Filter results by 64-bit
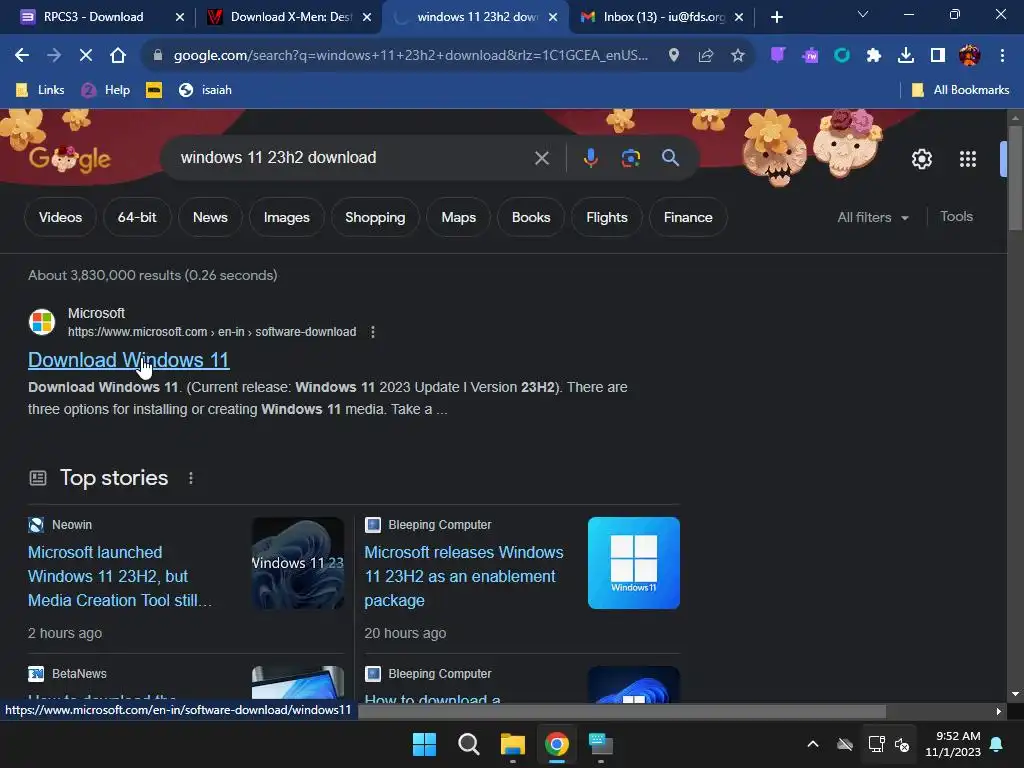The height and width of the screenshot is (768, 1024). (x=137, y=217)
